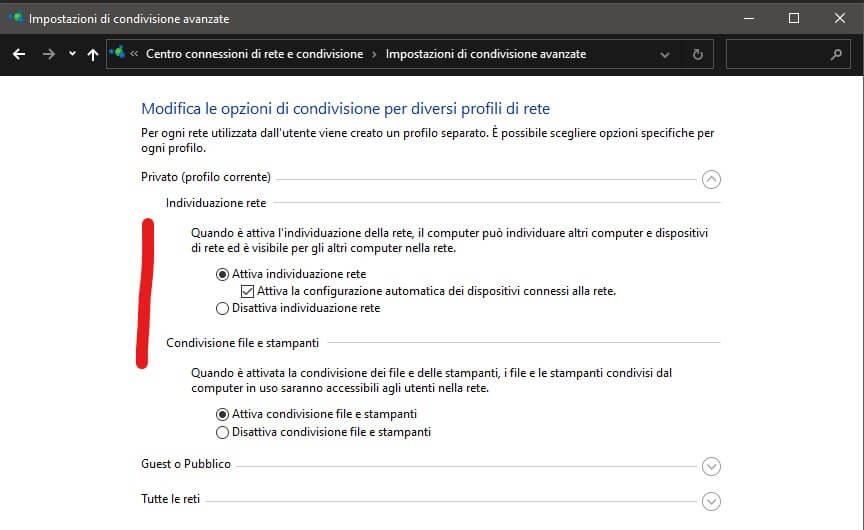Screen dimensions: 864x530
Task: Select 'Attiva individuazione rete' radio button
Action: click(222, 274)
